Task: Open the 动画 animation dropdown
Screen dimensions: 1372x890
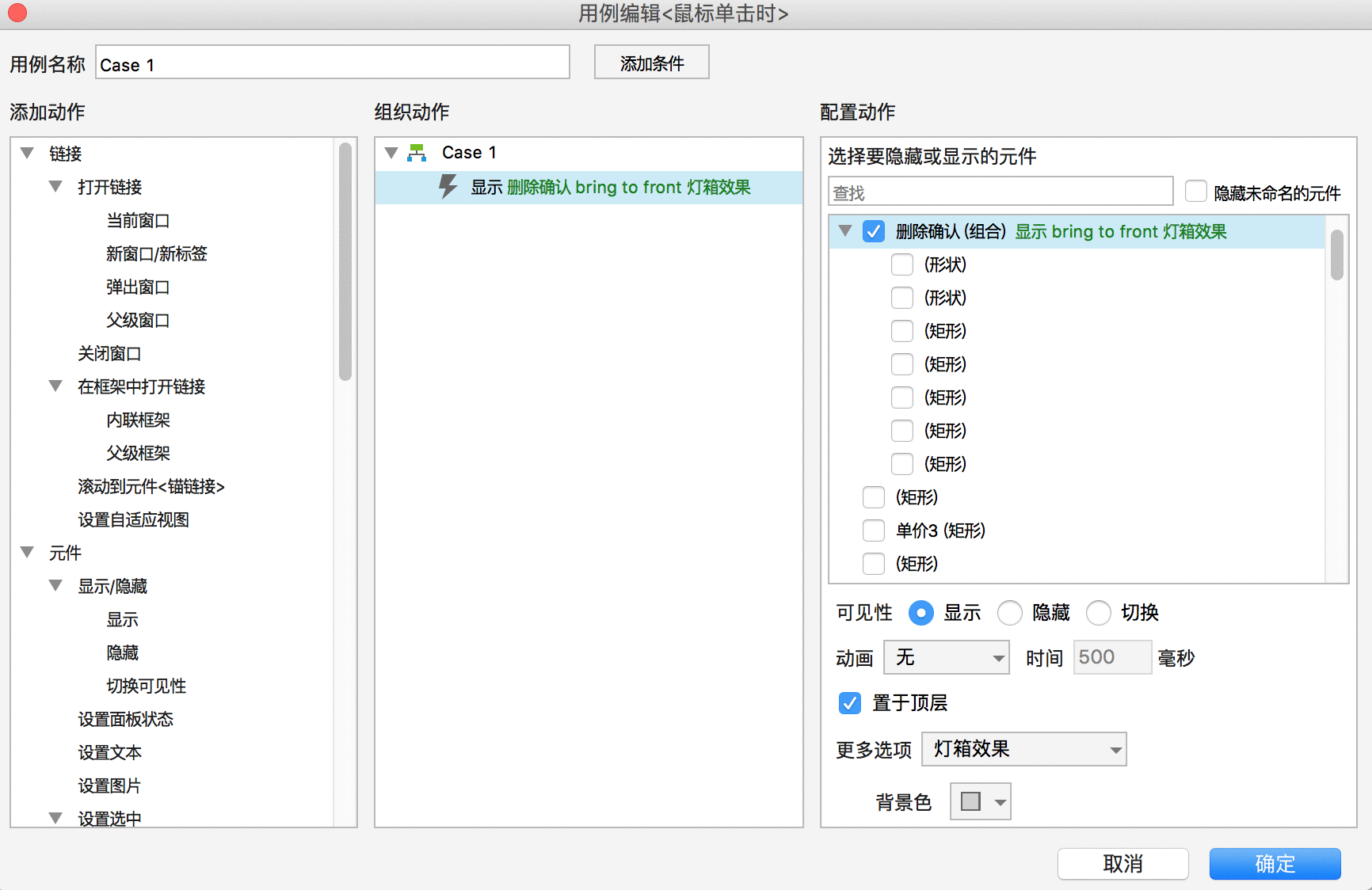Action: coord(947,657)
